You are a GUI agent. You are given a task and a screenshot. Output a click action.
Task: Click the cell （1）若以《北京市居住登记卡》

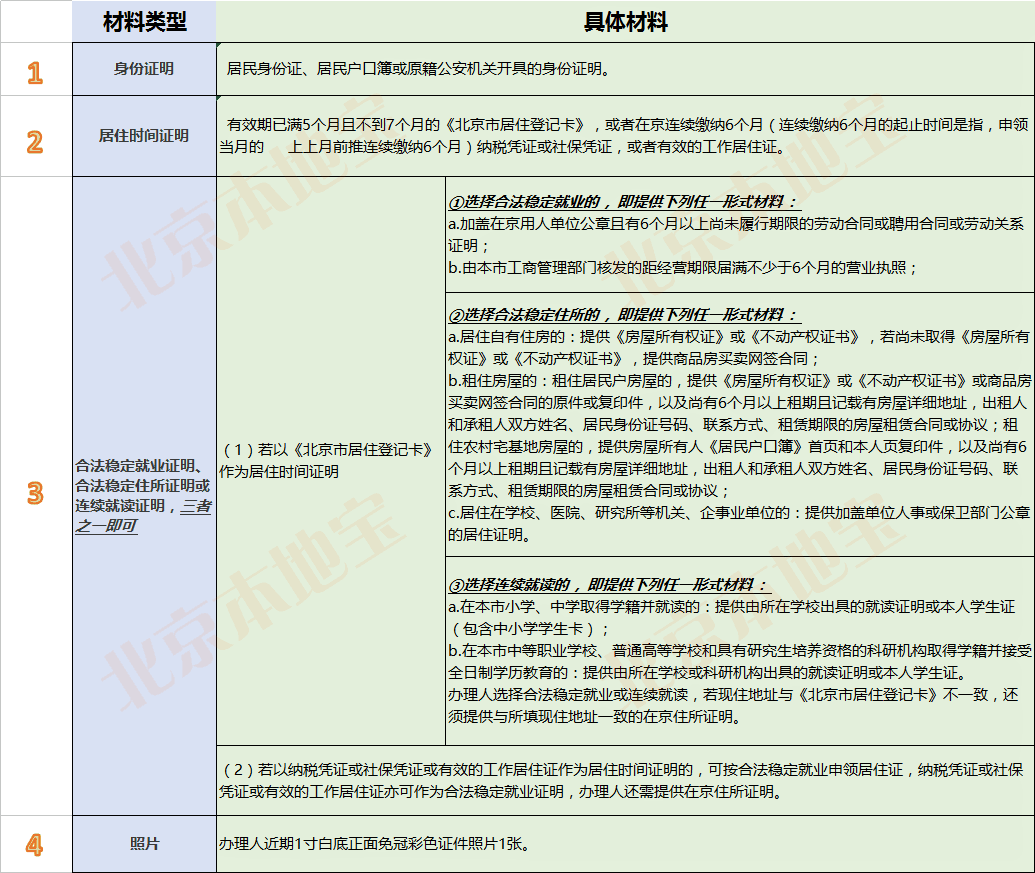click(331, 461)
